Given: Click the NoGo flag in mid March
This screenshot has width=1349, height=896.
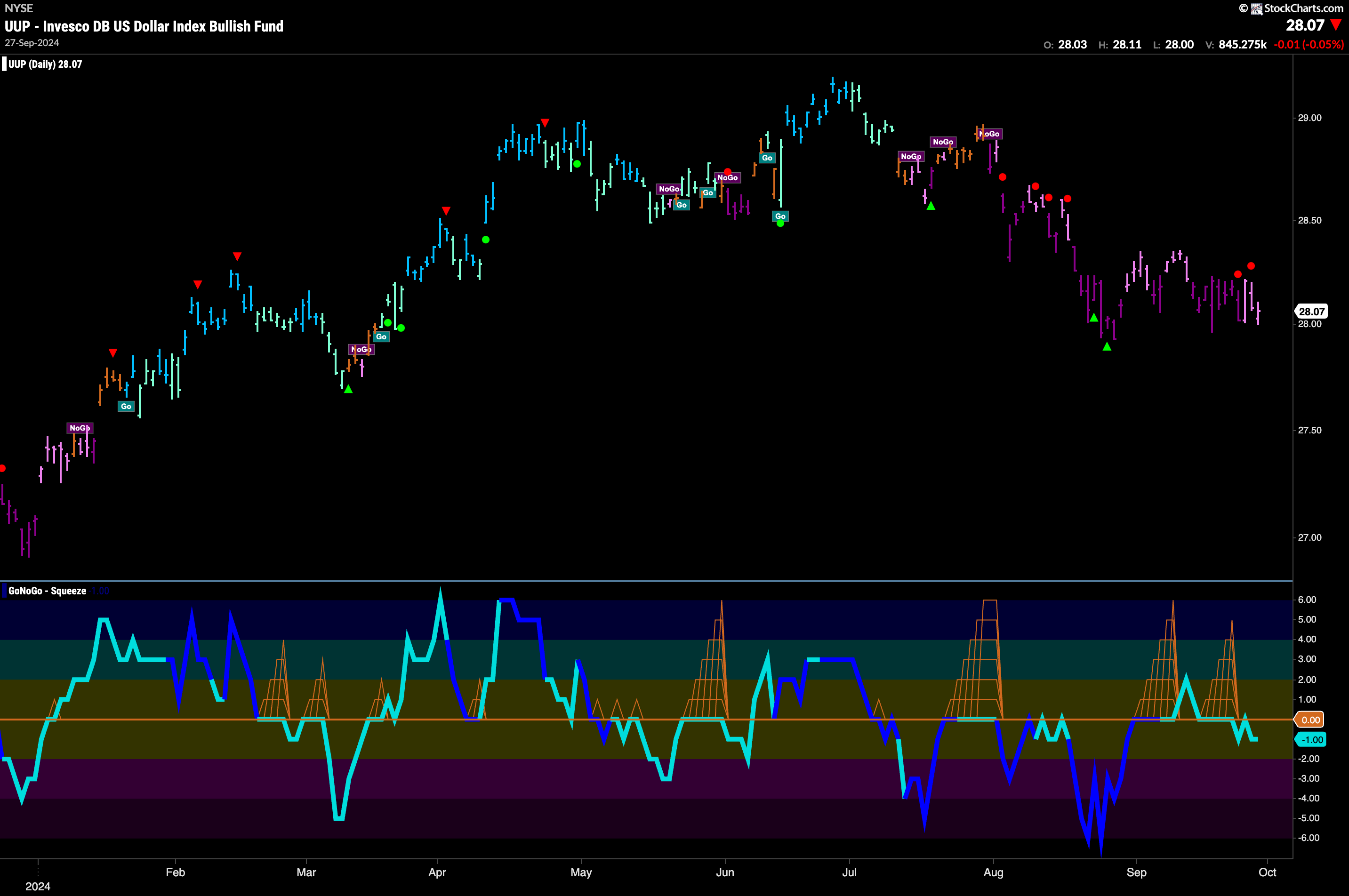Looking at the screenshot, I should click(361, 349).
